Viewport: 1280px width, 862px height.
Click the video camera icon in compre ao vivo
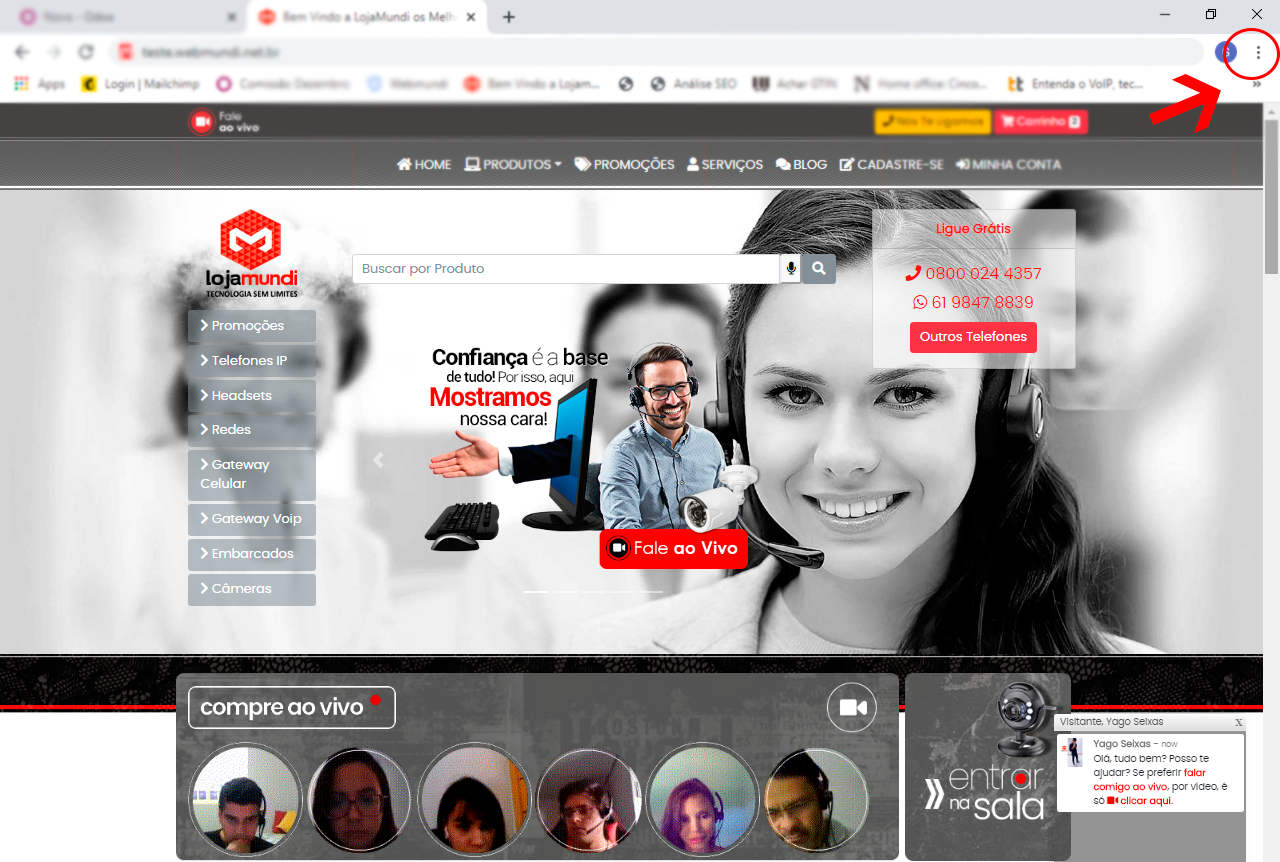click(x=852, y=708)
